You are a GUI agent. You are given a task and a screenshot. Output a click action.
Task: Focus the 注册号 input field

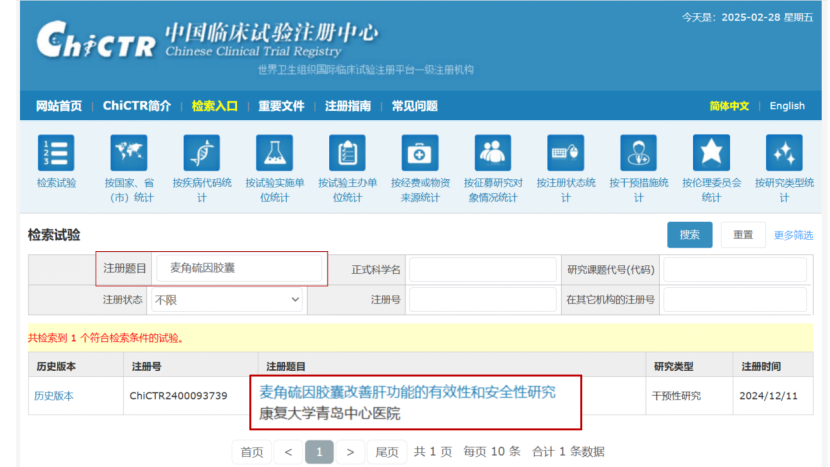tap(483, 300)
